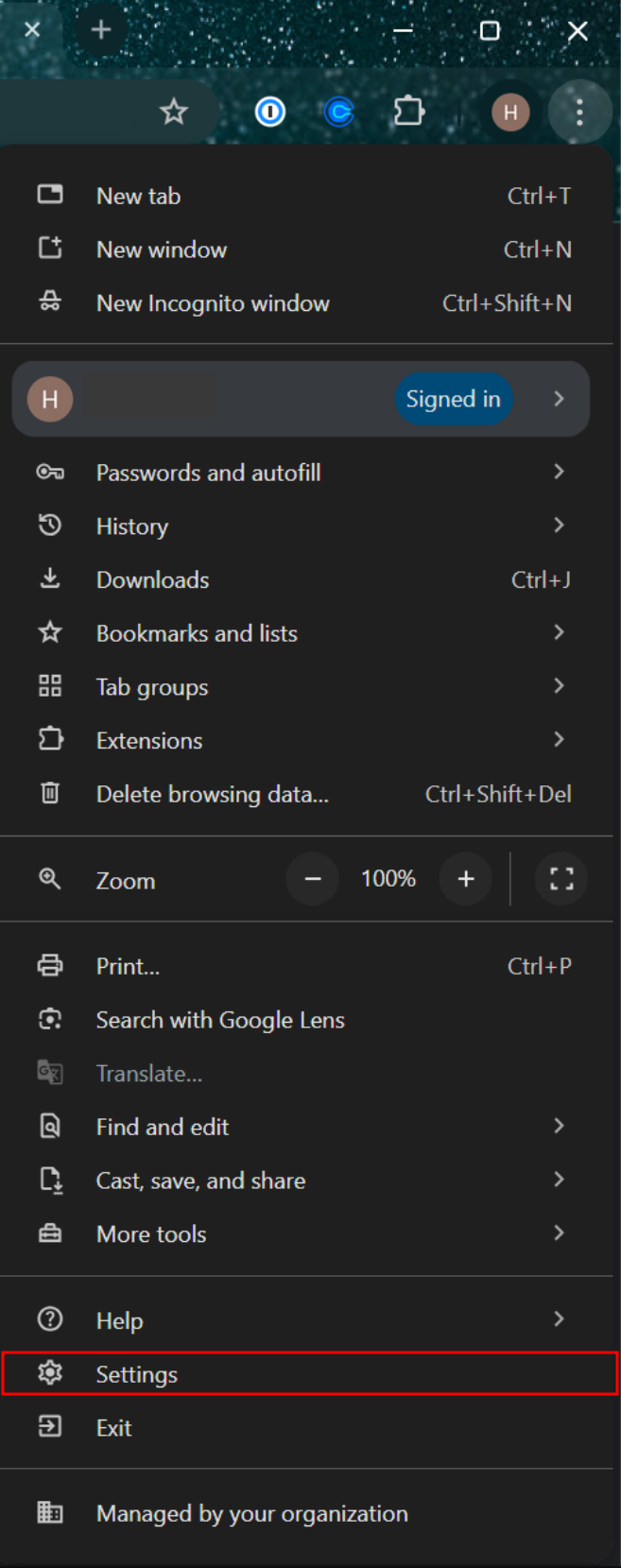The width and height of the screenshot is (621, 1568).
Task: Click the blue circular extension icon
Action: (339, 112)
